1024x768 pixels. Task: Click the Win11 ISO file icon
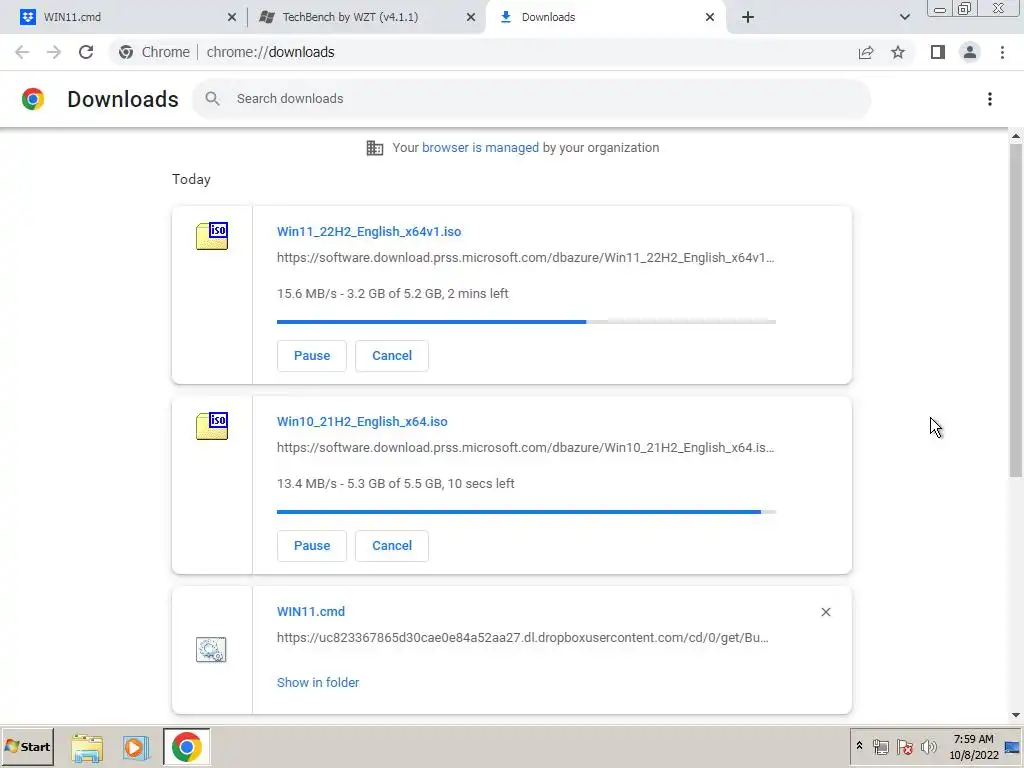pos(212,236)
